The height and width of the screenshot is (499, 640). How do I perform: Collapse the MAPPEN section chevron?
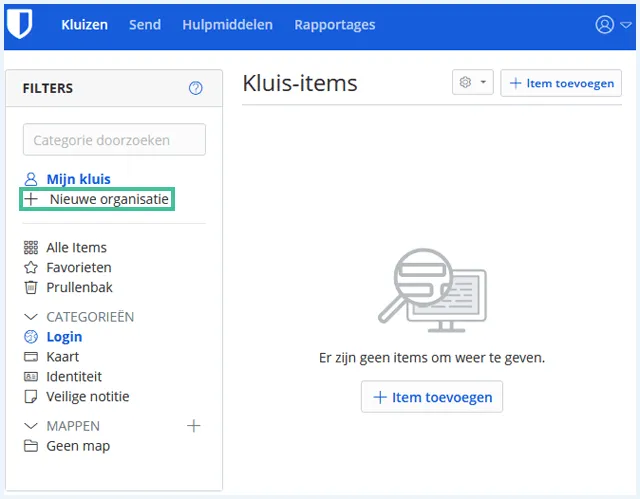(x=31, y=426)
